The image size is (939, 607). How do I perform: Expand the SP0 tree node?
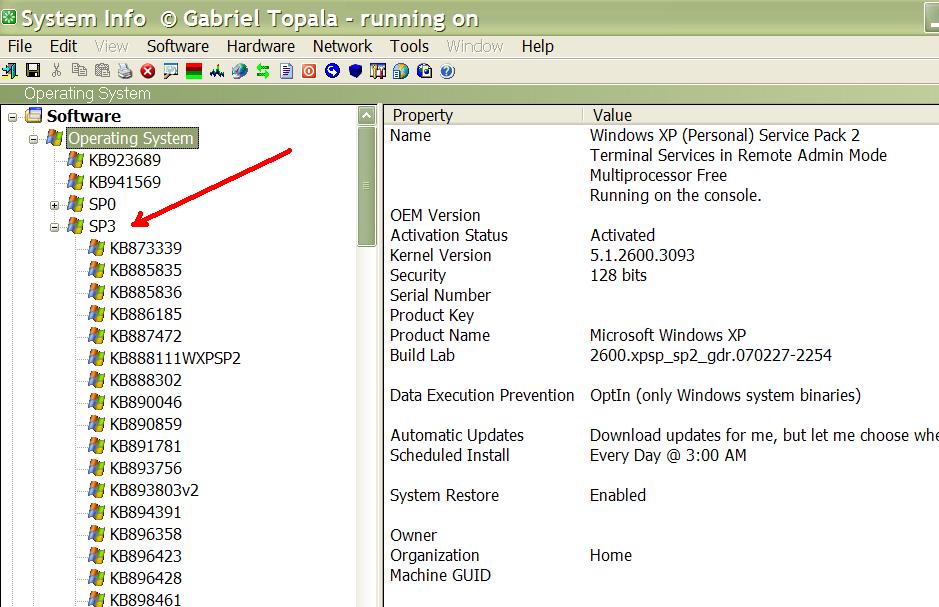(x=54, y=205)
